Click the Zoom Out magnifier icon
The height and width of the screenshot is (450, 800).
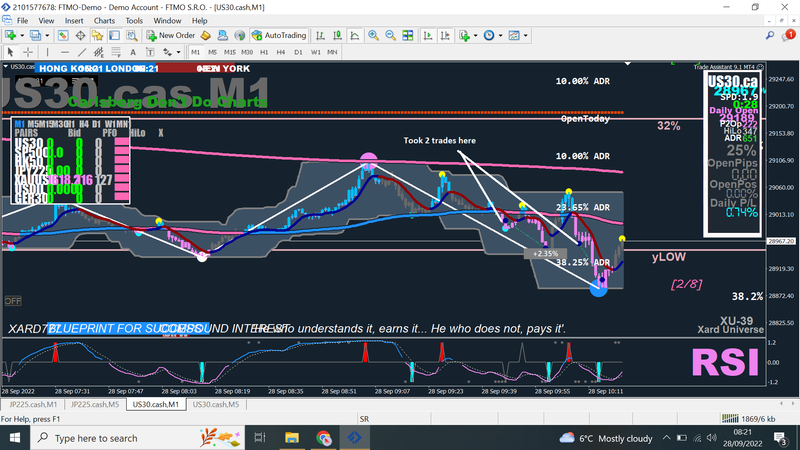(390, 35)
